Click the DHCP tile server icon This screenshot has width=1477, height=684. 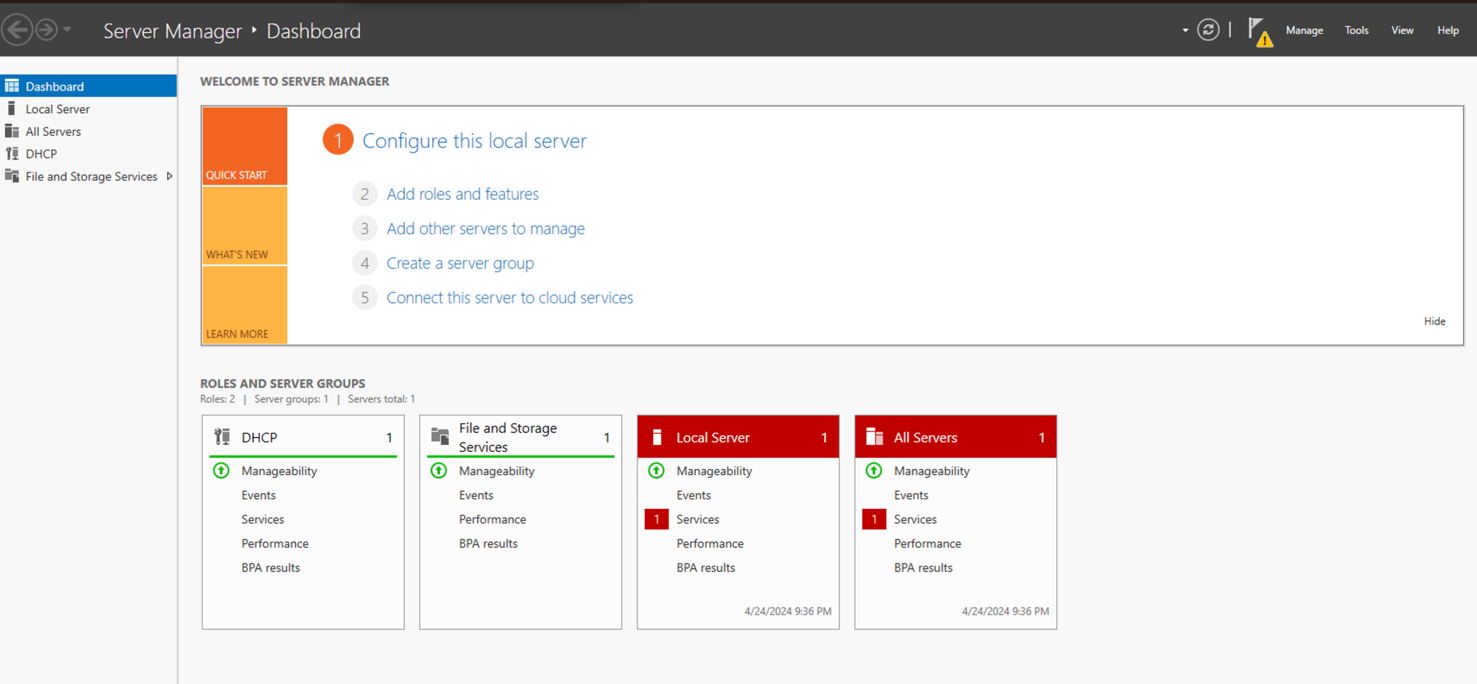(x=222, y=437)
